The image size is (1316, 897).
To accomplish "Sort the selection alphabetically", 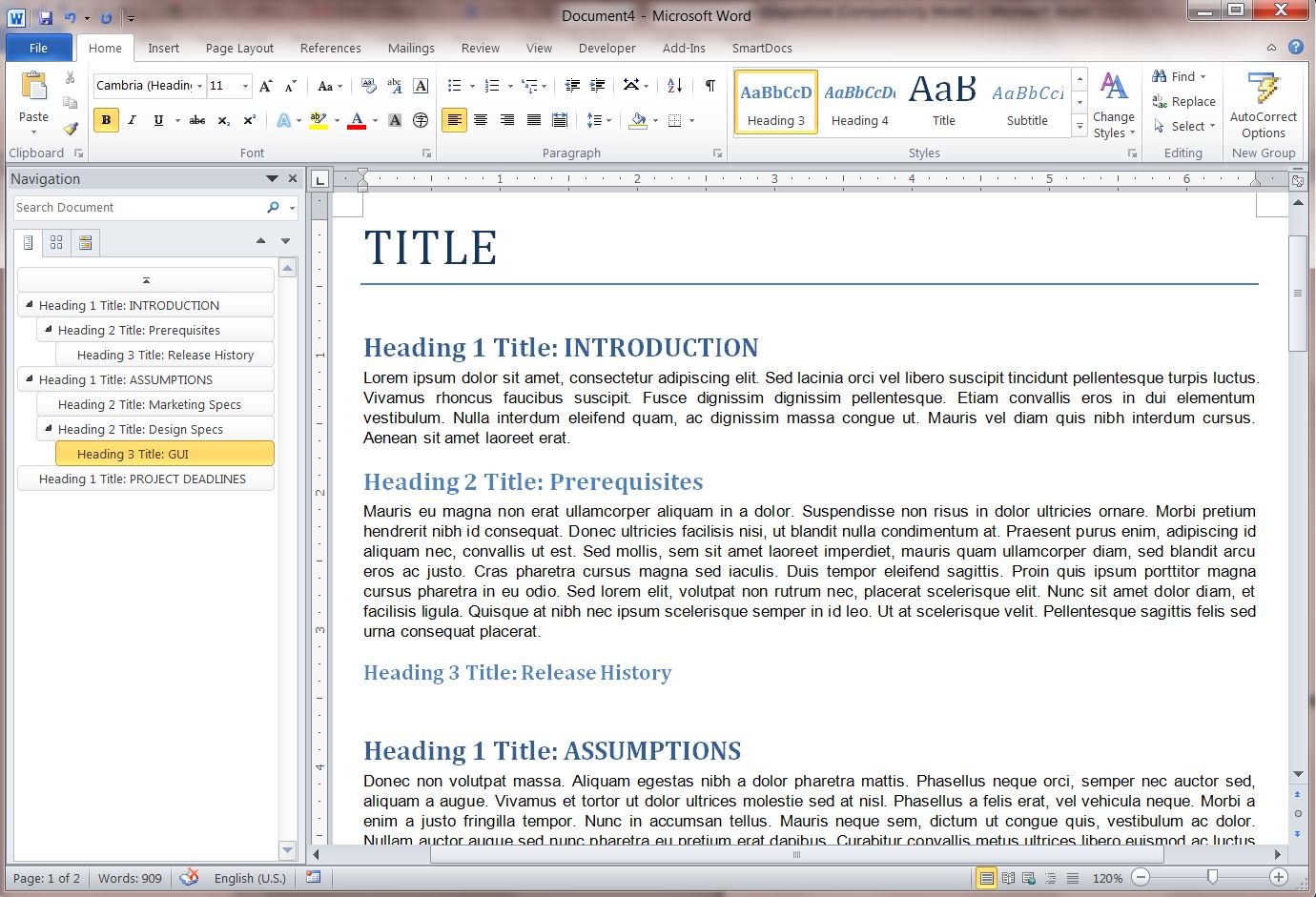I will [x=675, y=86].
